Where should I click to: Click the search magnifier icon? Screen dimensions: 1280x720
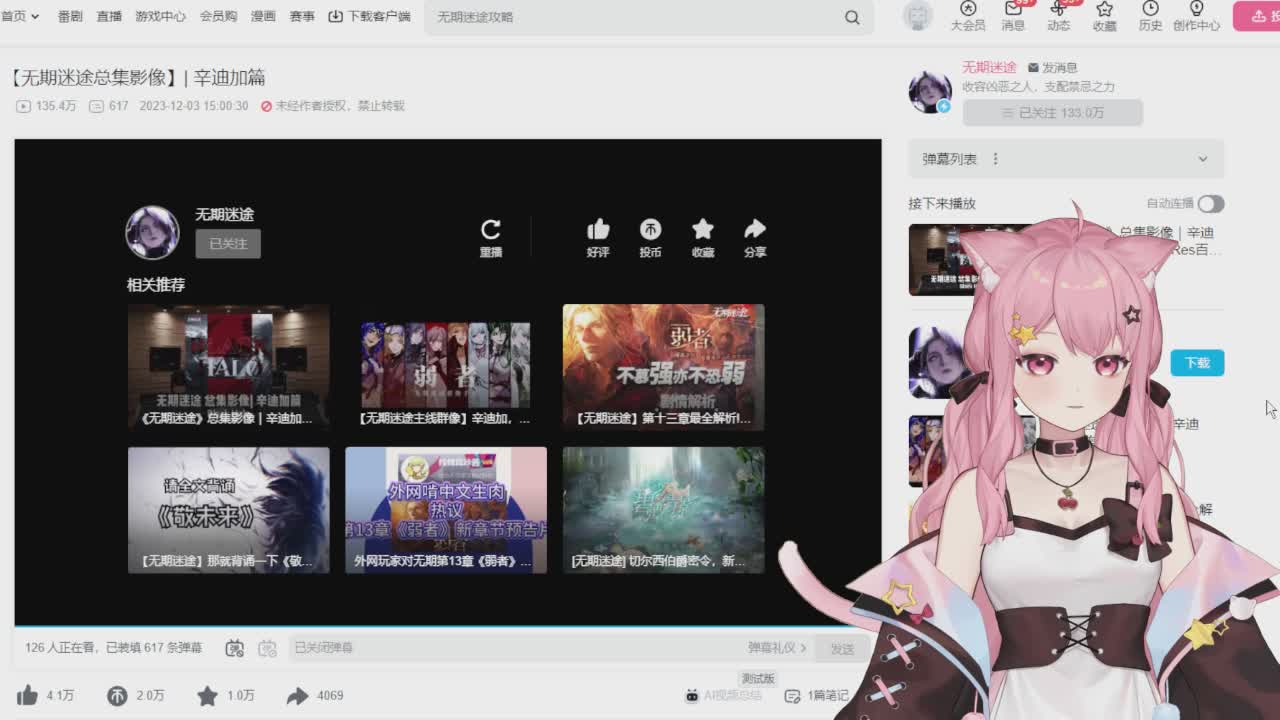(x=852, y=17)
